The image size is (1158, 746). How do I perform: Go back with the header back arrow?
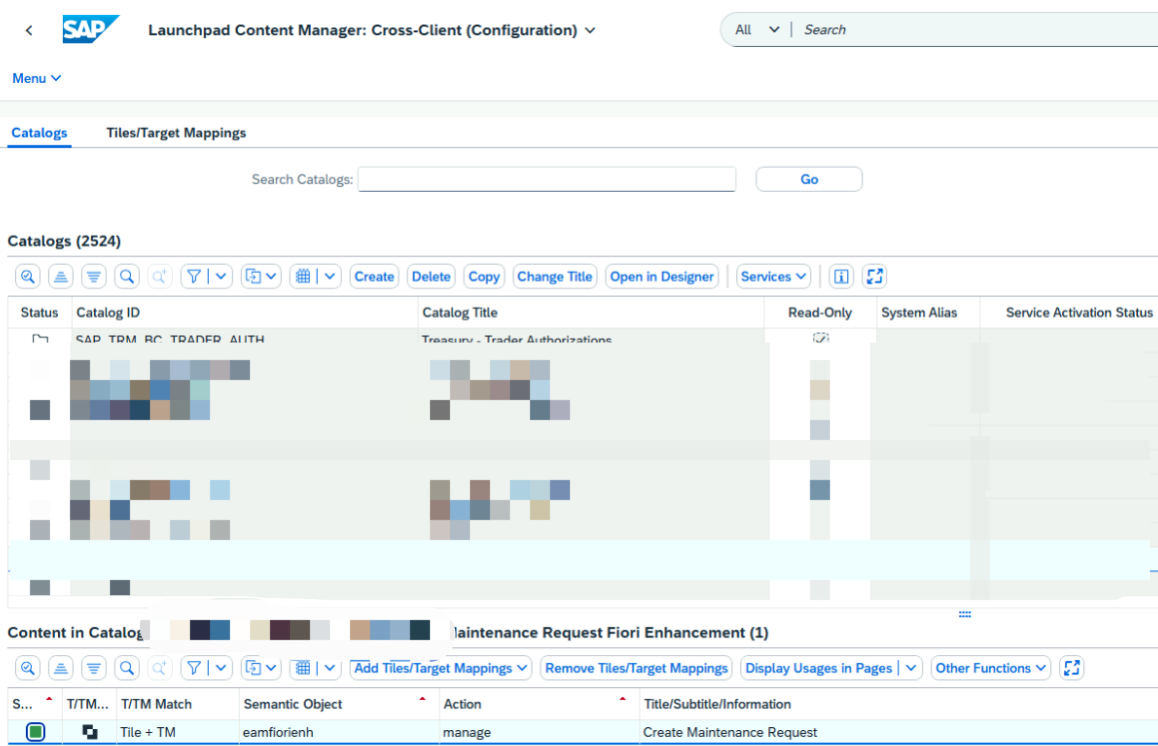[29, 30]
